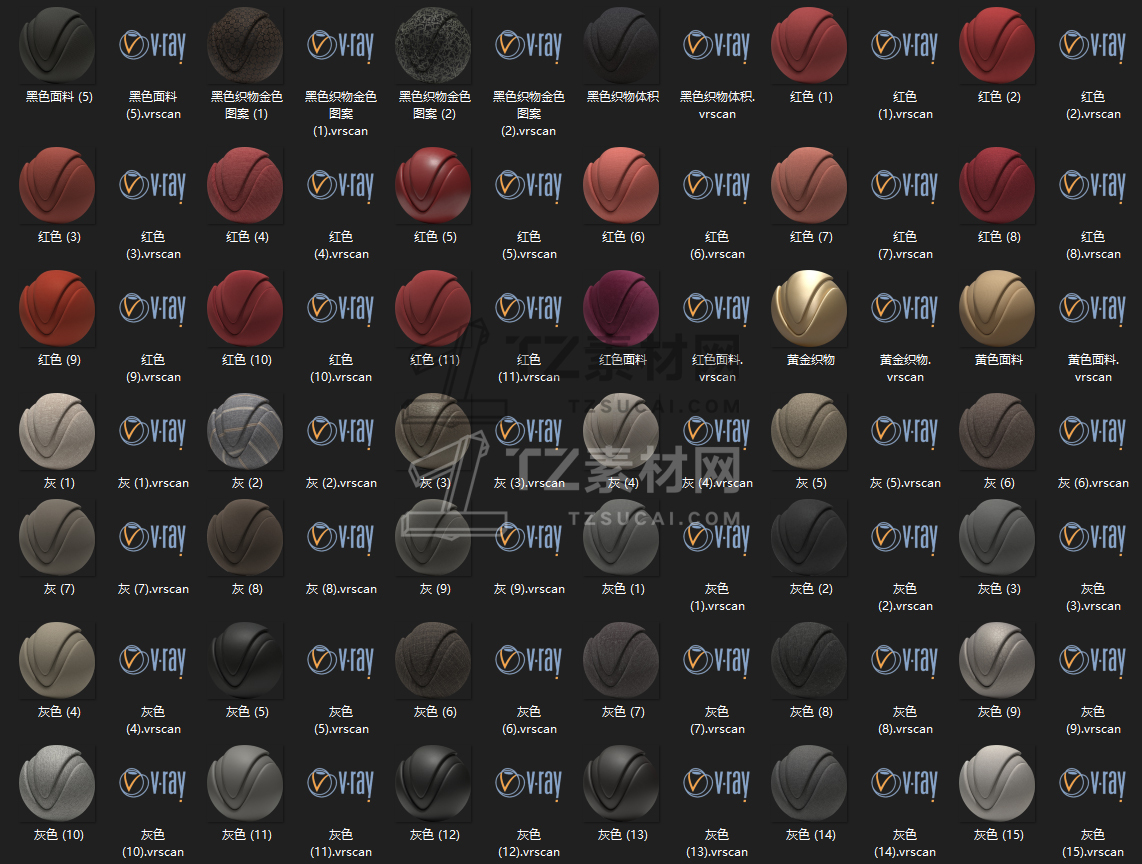1142x864 pixels.
Task: Select the 灰 (1) light sphere thumbnail
Action: [58, 431]
